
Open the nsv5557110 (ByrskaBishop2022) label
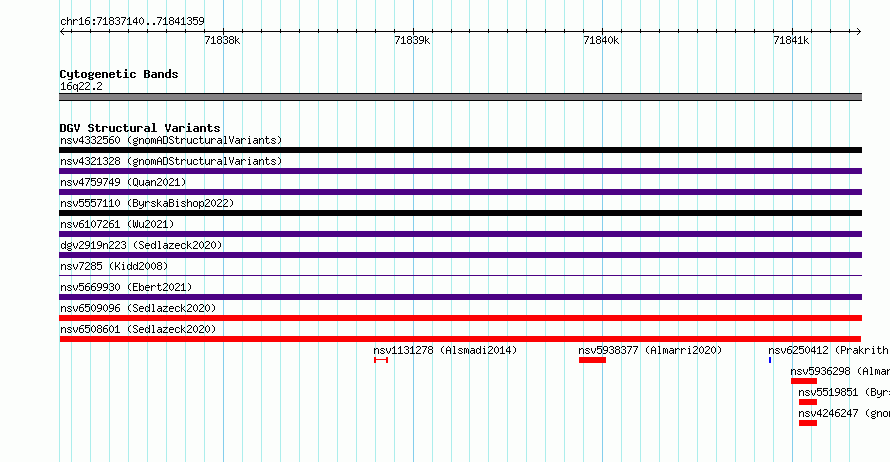(147, 203)
